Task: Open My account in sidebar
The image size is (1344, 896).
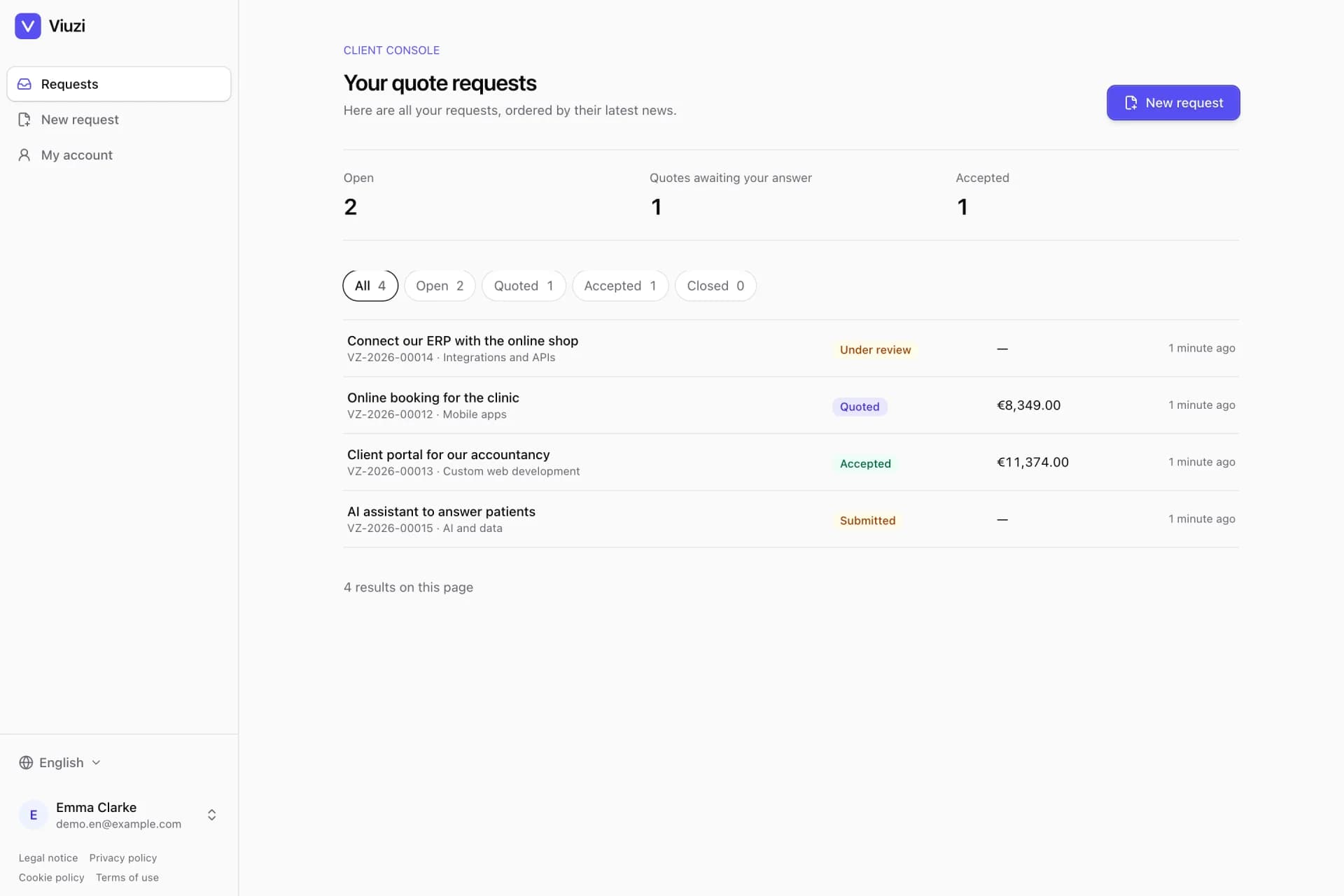Action: [119, 155]
